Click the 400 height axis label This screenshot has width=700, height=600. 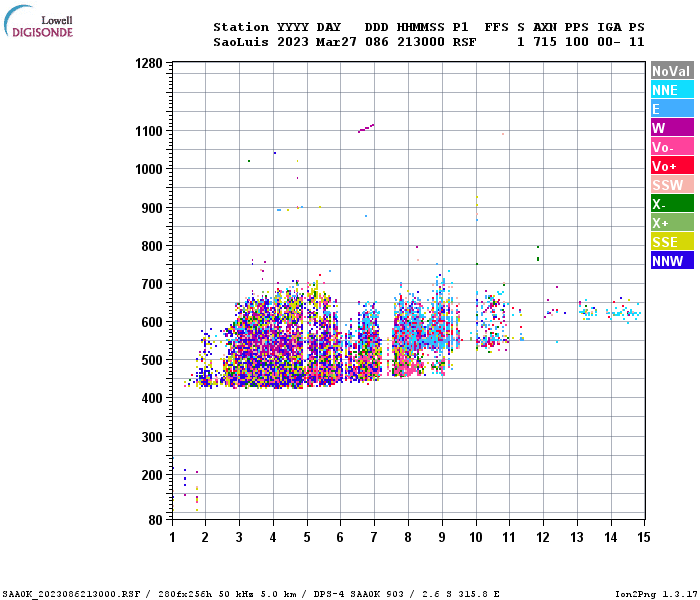click(152, 398)
